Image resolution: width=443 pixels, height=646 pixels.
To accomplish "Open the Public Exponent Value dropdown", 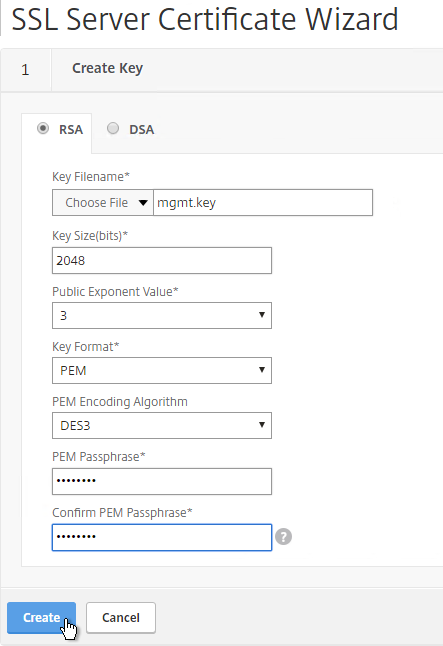I will 162,316.
